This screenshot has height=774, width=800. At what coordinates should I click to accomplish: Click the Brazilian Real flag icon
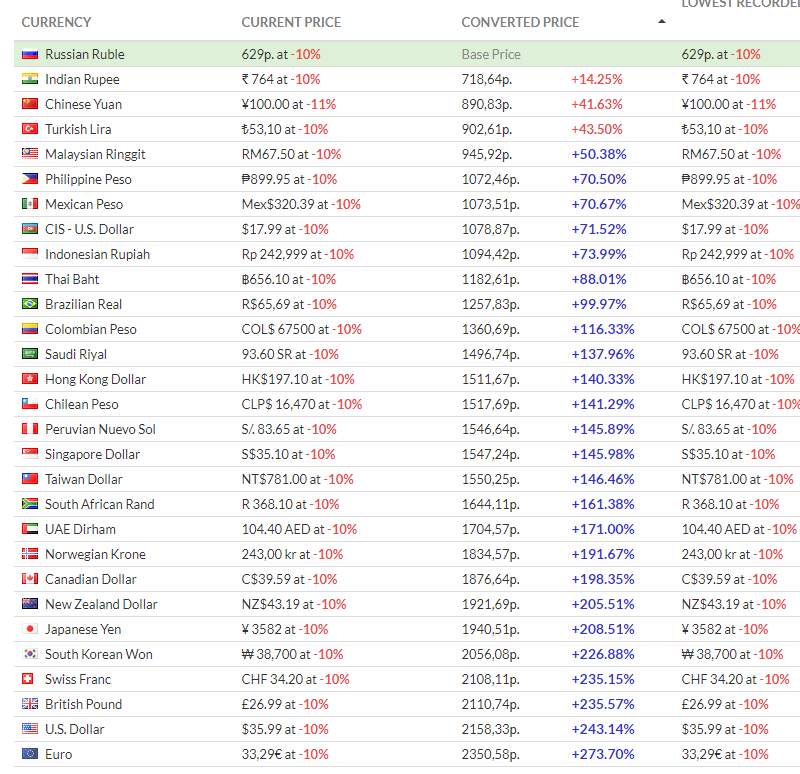click(x=29, y=304)
